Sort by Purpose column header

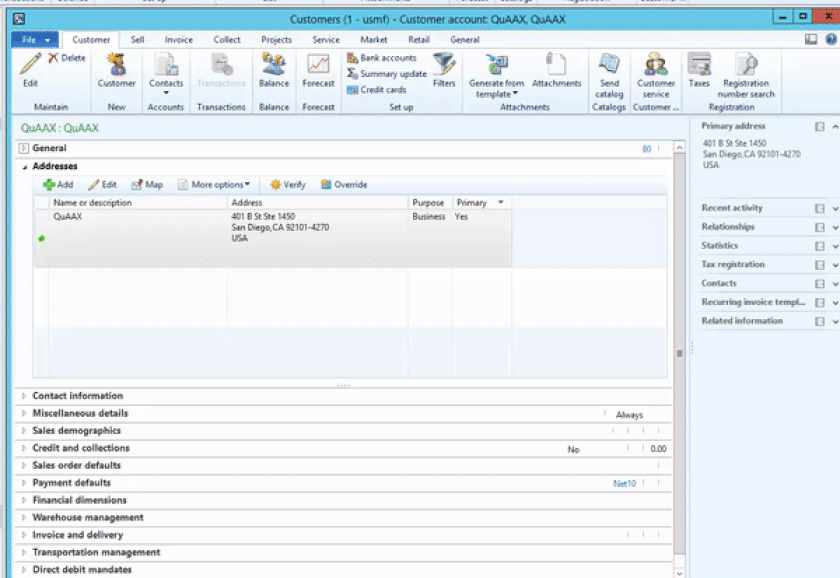[x=430, y=202]
